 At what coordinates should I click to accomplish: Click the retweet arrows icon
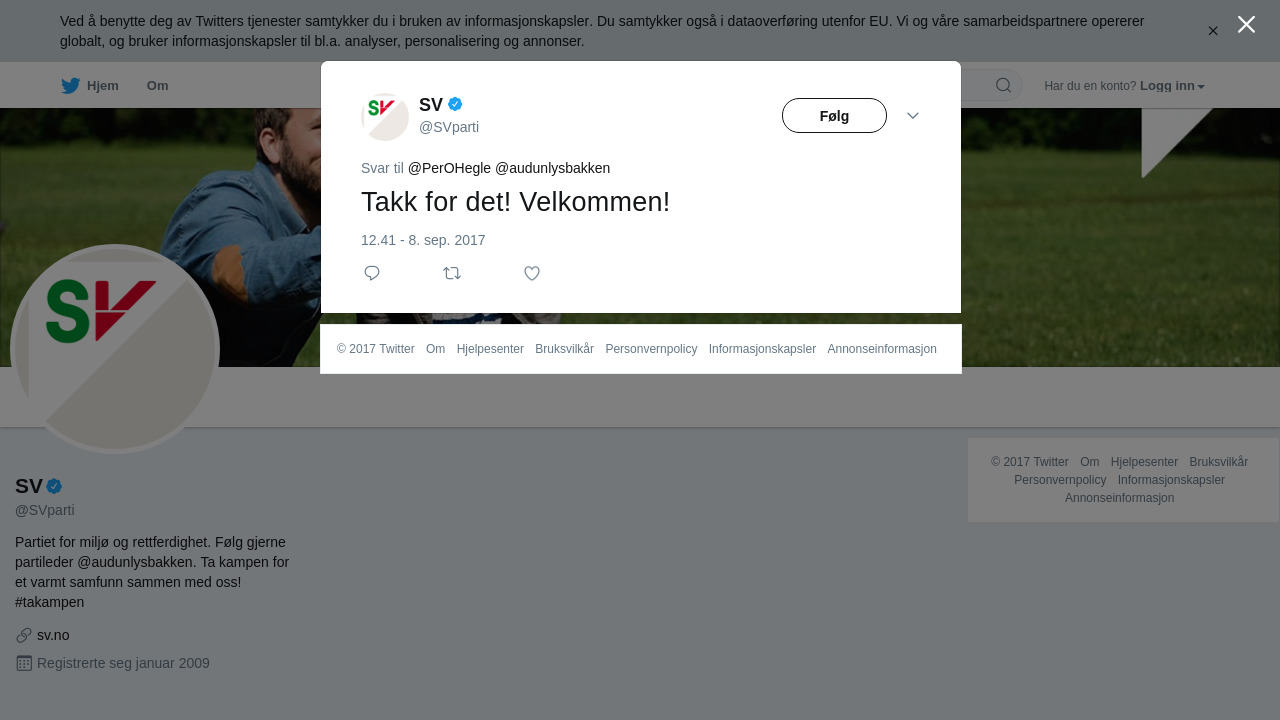452,273
